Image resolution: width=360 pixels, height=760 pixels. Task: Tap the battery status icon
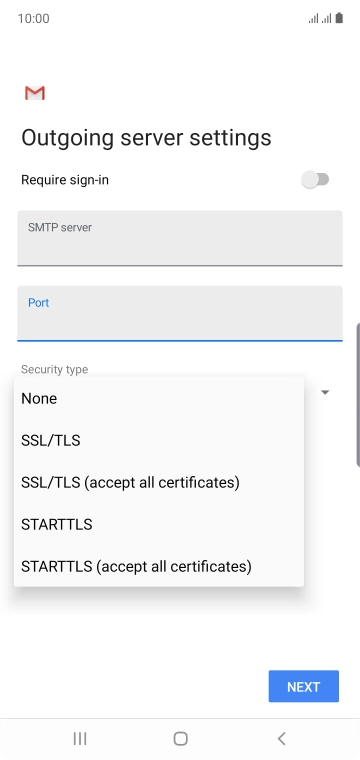[339, 18]
